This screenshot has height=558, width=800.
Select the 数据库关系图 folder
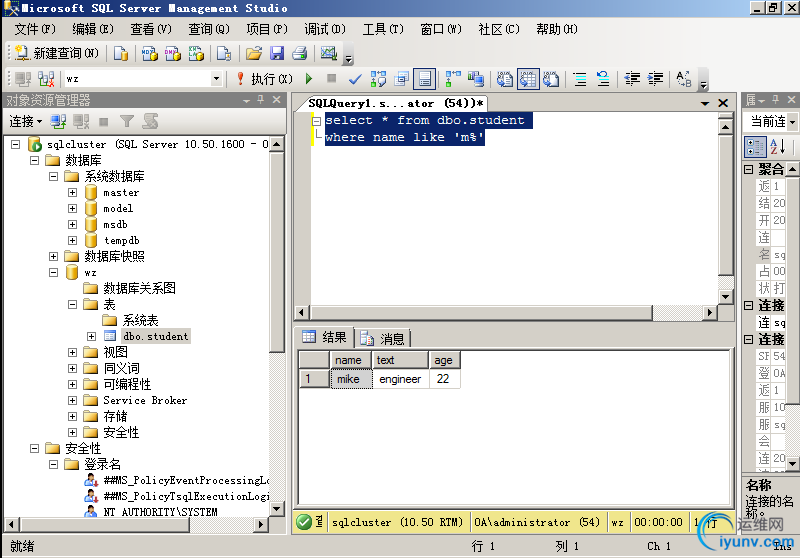click(x=139, y=288)
